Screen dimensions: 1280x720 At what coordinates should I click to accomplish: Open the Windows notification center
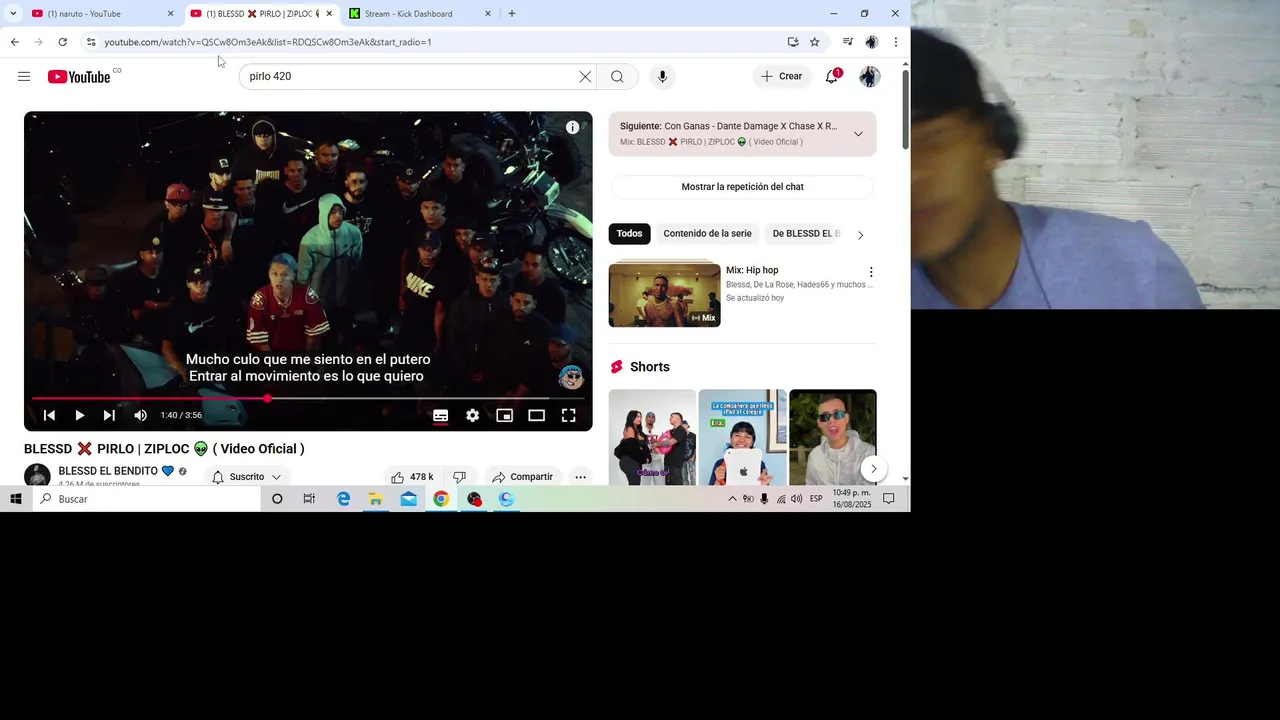coord(888,499)
